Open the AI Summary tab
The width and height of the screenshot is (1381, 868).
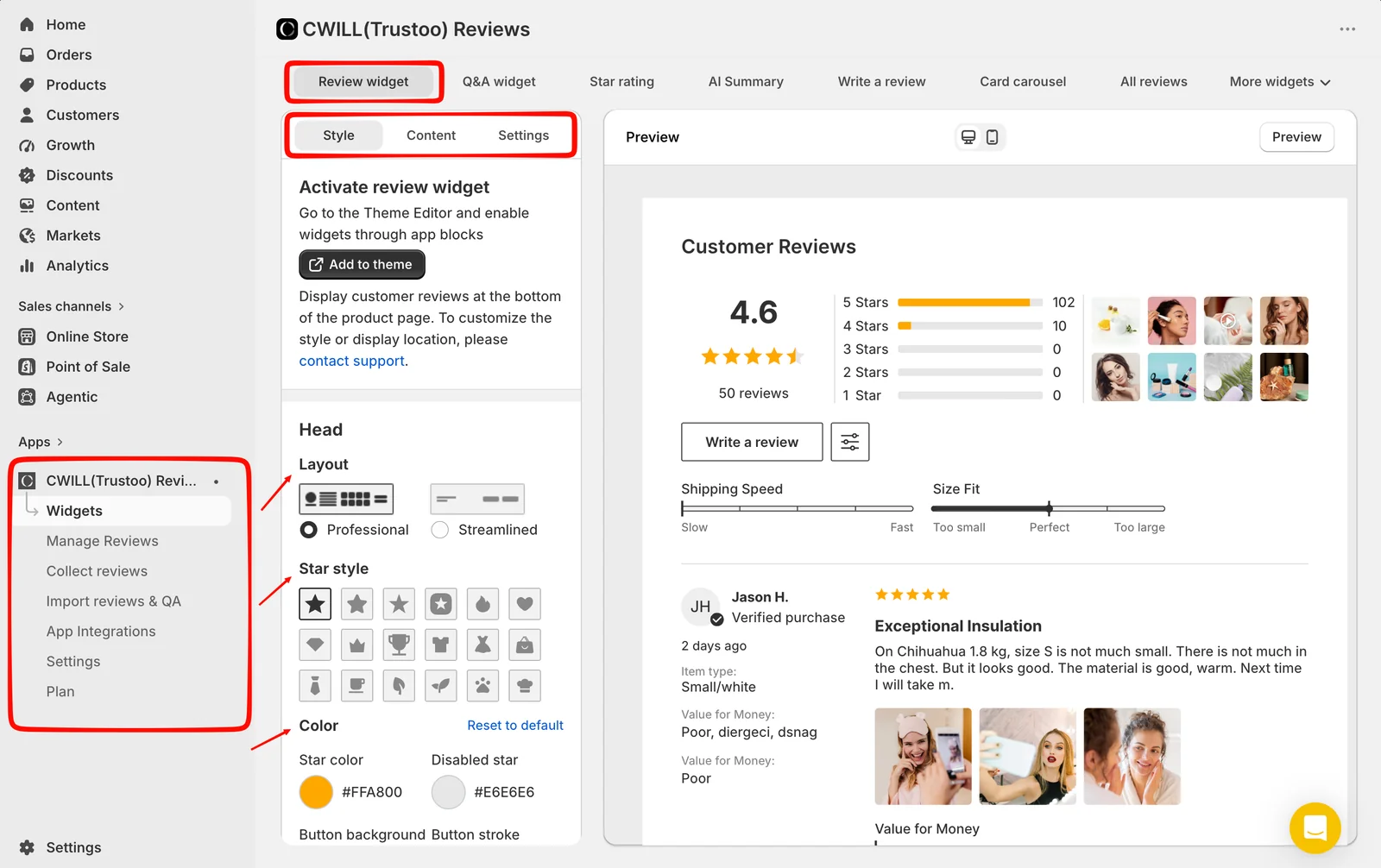(x=746, y=82)
